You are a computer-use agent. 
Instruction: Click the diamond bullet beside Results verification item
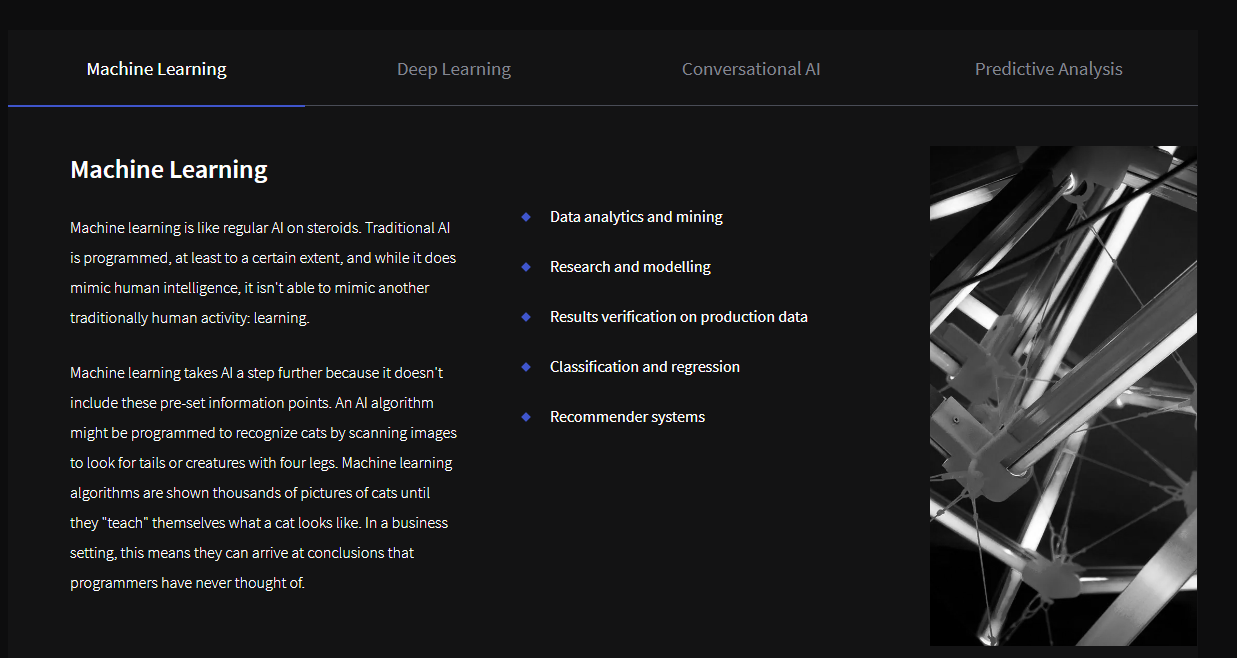[x=526, y=316]
